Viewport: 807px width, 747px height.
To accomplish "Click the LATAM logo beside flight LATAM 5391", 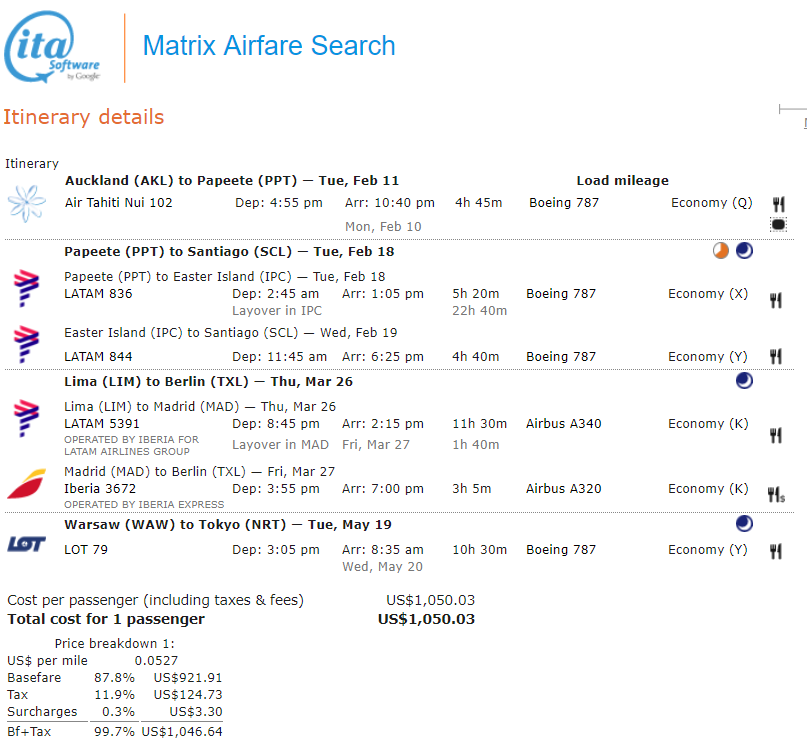I will tap(26, 418).
